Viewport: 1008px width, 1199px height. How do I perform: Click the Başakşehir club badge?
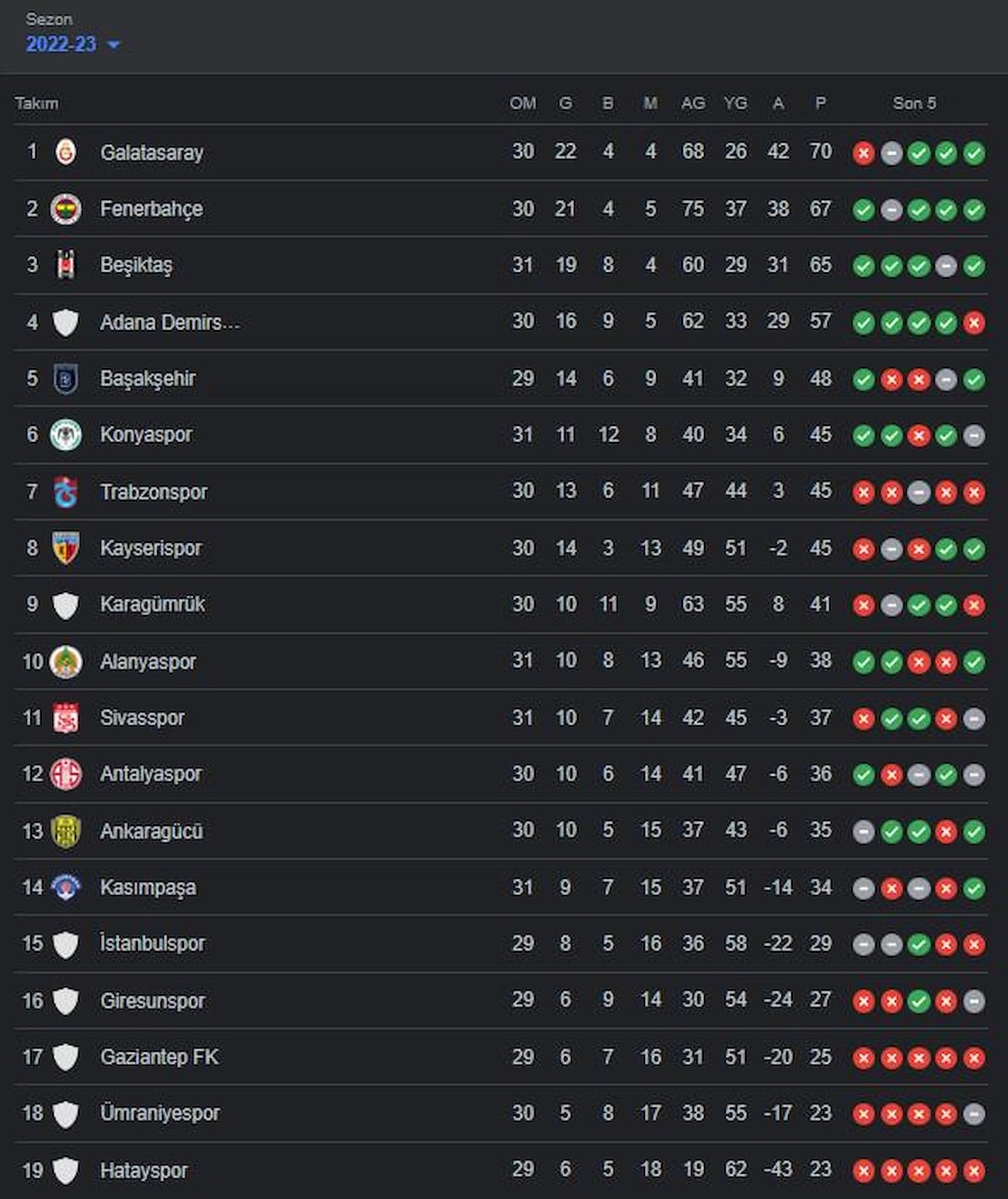(66, 379)
